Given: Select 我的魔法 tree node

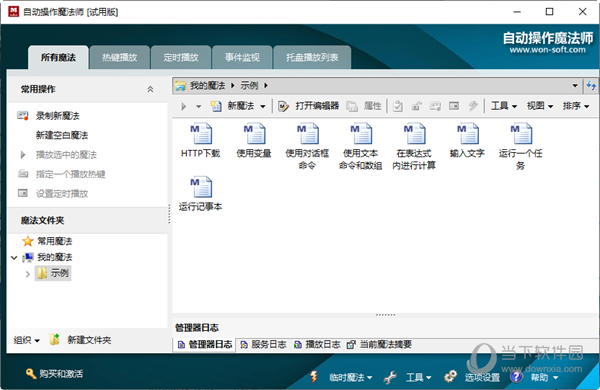Looking at the screenshot, I should click(47, 257).
